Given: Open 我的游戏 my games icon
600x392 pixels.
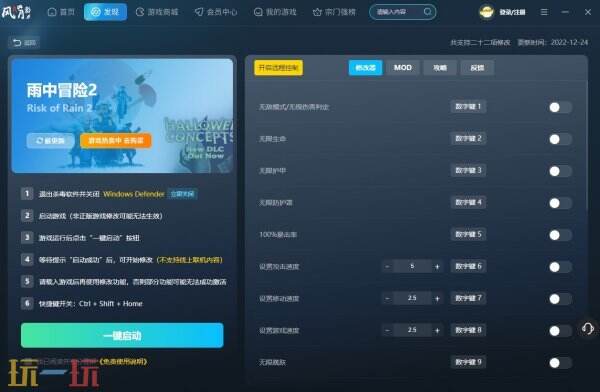Looking at the screenshot, I should click(x=258, y=12).
